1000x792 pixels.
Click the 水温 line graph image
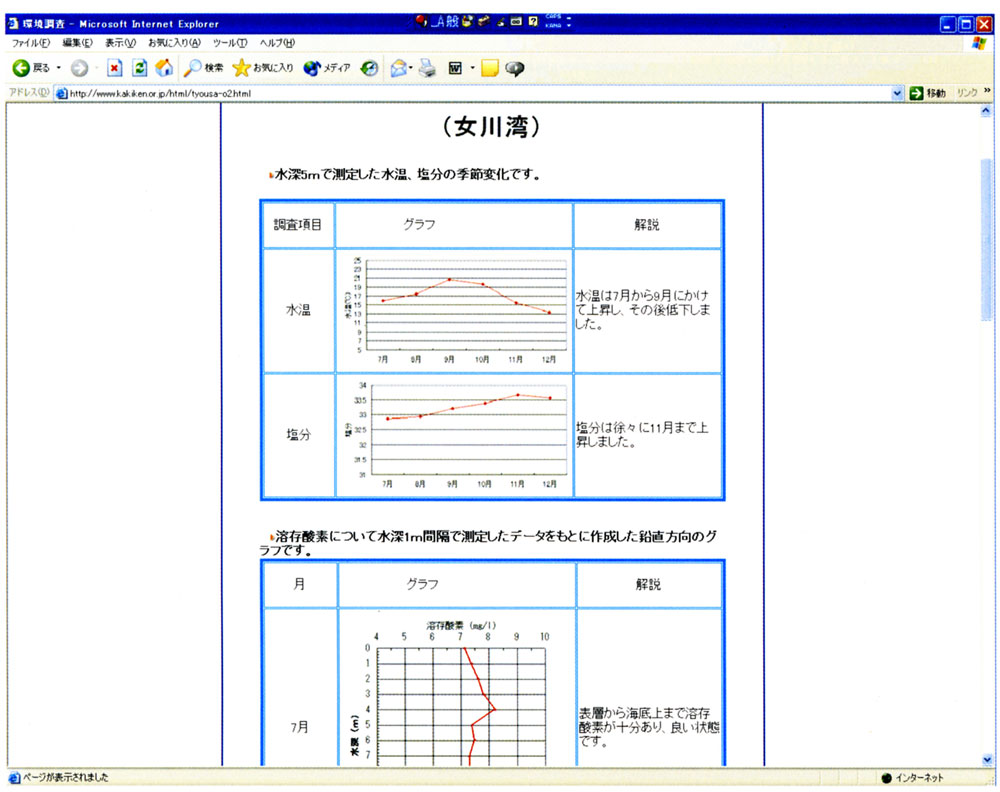pyautogui.click(x=457, y=310)
